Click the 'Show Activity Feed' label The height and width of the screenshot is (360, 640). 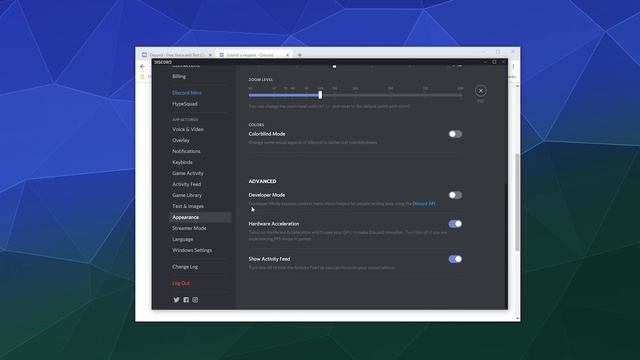269,259
